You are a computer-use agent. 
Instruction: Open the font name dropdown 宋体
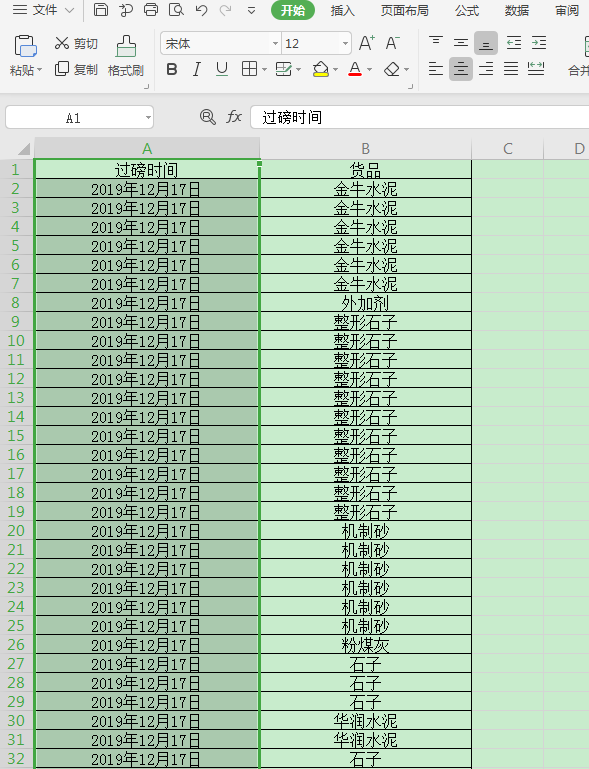pyautogui.click(x=275, y=44)
